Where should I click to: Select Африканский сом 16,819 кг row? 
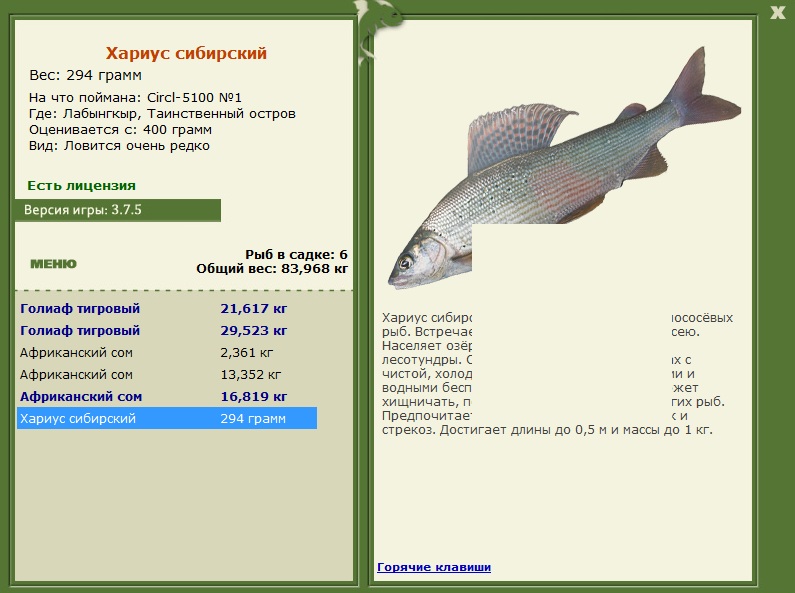coord(167,396)
